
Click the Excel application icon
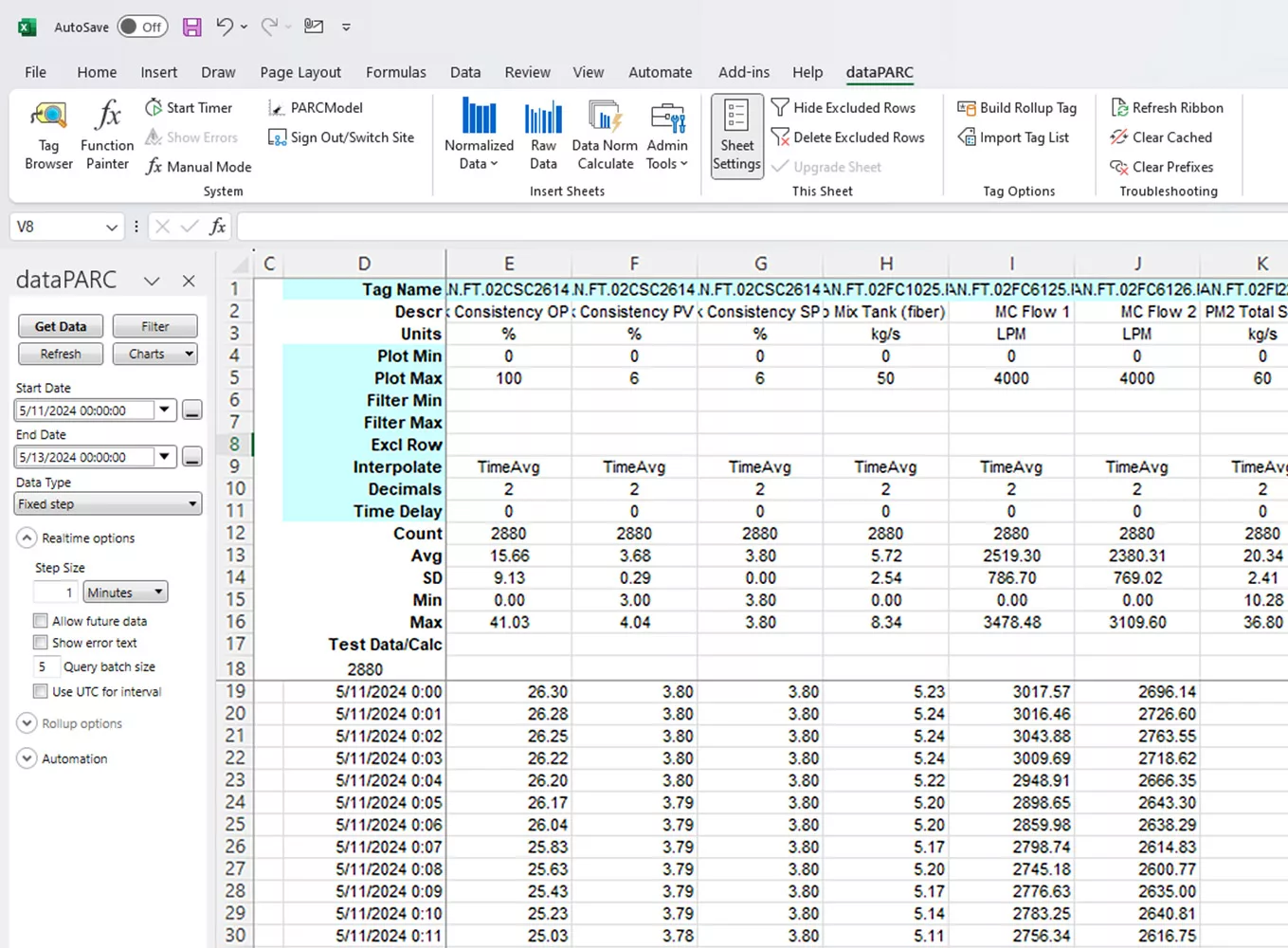(x=27, y=27)
